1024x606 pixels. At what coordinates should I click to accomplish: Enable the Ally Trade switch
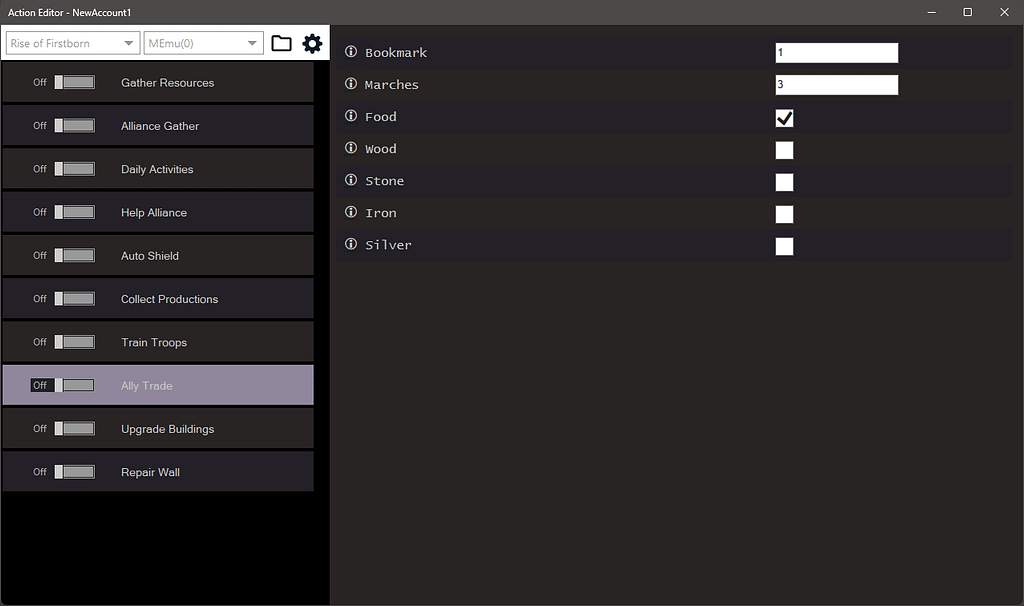74,385
